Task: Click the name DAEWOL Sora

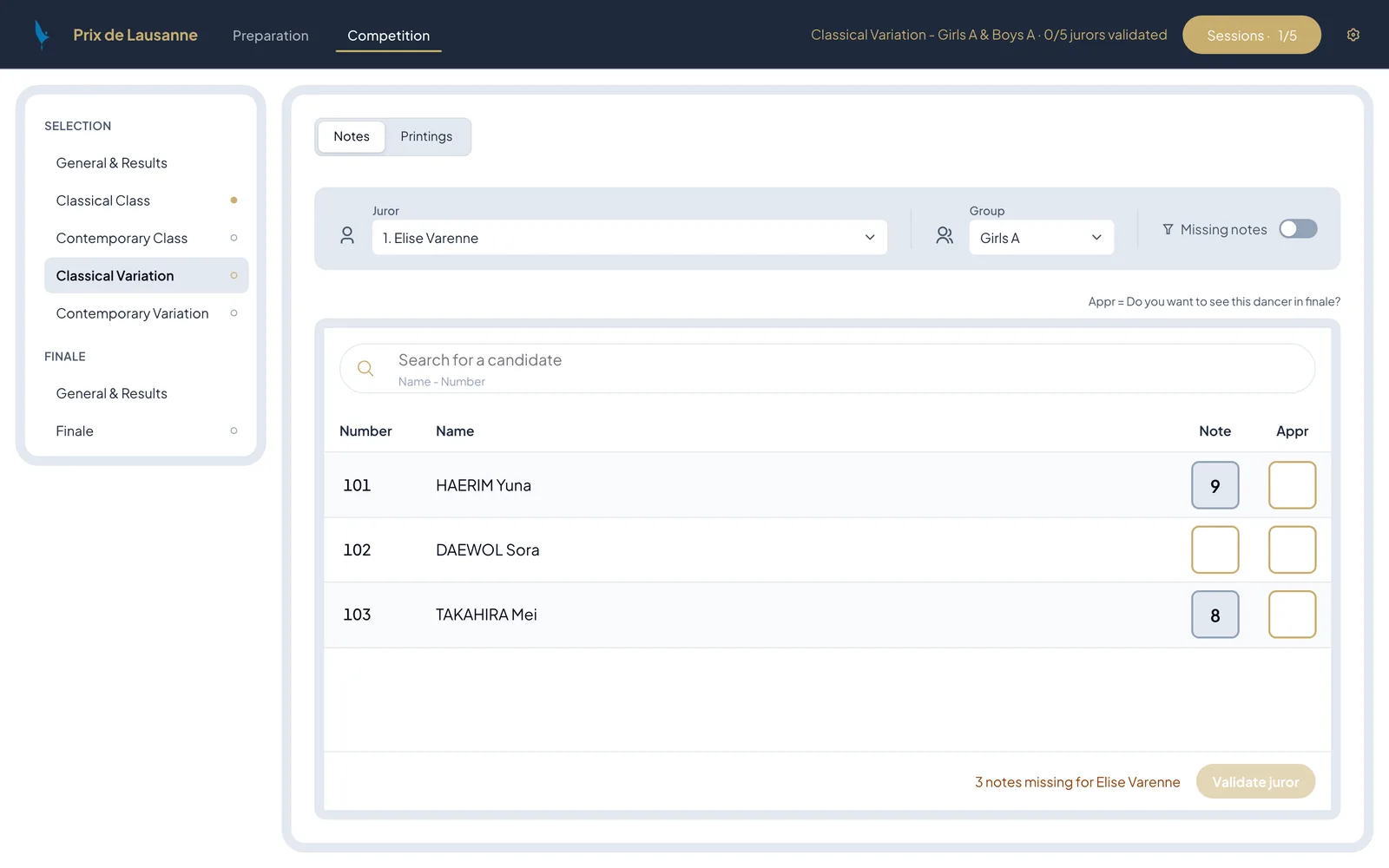Action: pyautogui.click(x=487, y=549)
